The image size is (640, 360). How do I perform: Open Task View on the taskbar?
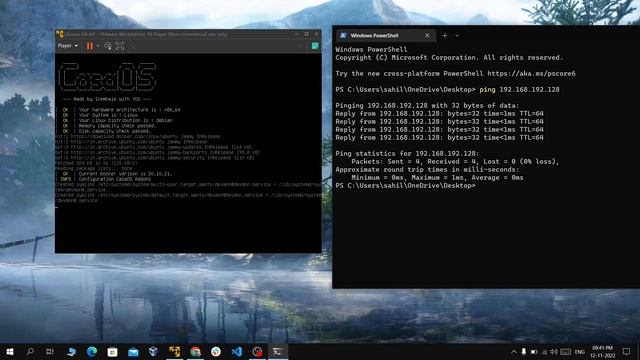[x=50, y=351]
